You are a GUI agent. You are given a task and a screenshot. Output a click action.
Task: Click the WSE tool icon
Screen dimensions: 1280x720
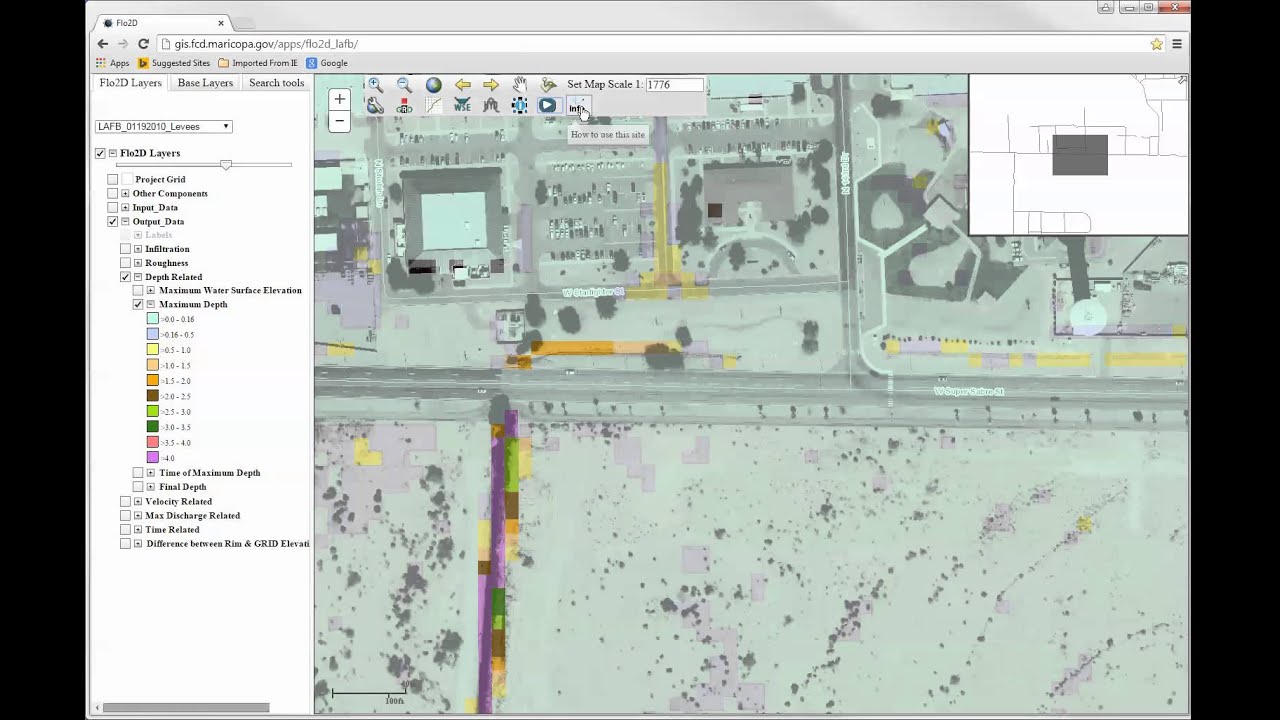click(x=462, y=105)
